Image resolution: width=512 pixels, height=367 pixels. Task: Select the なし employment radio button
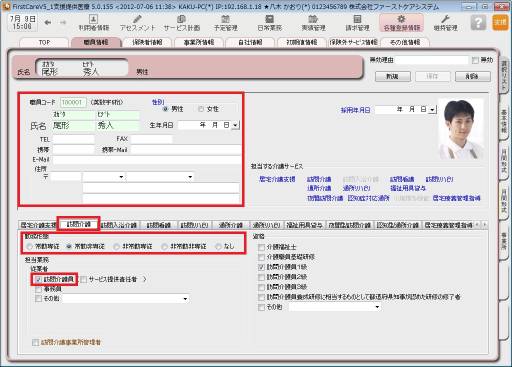point(218,247)
